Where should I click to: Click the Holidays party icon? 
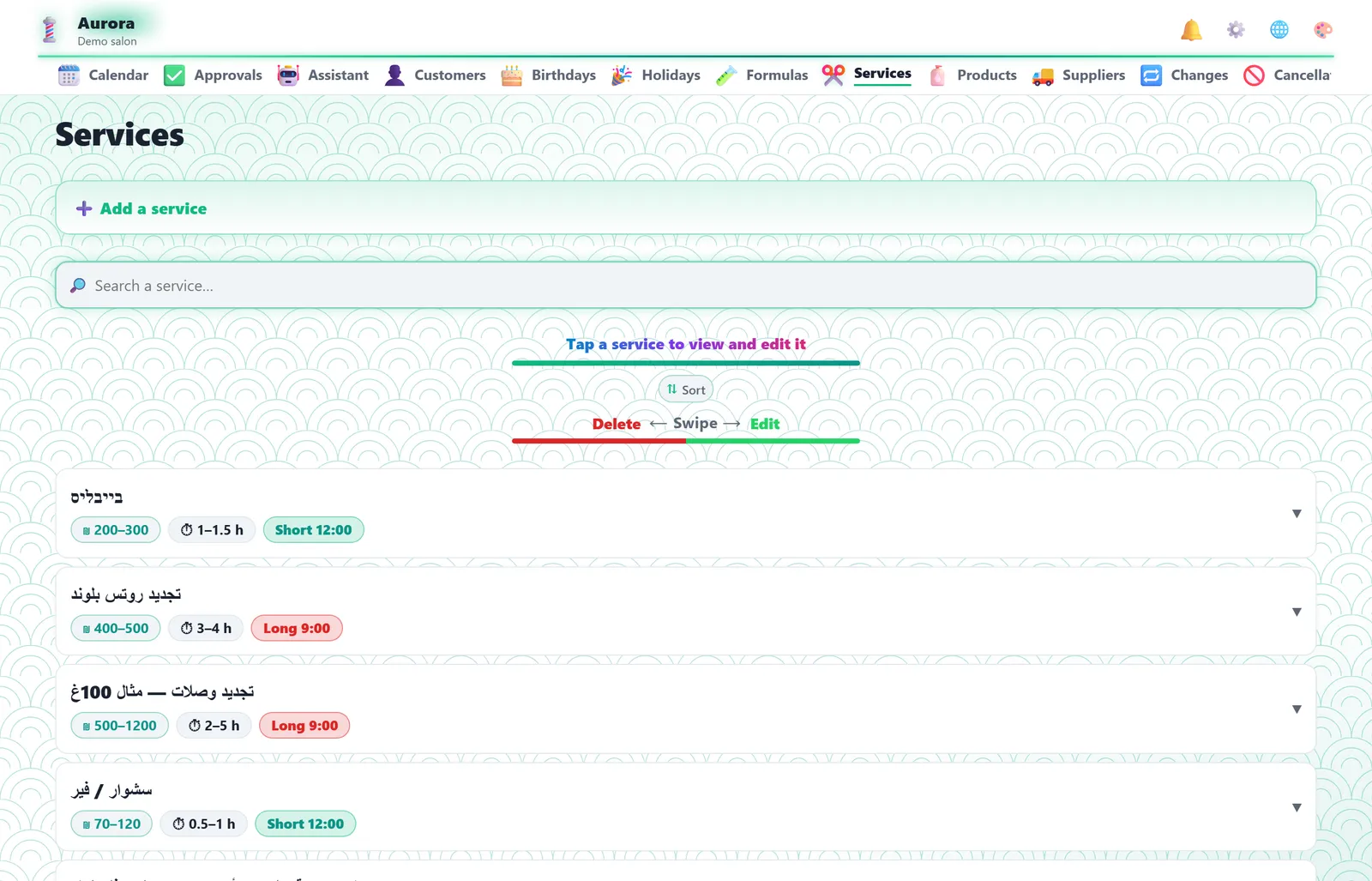pos(622,75)
